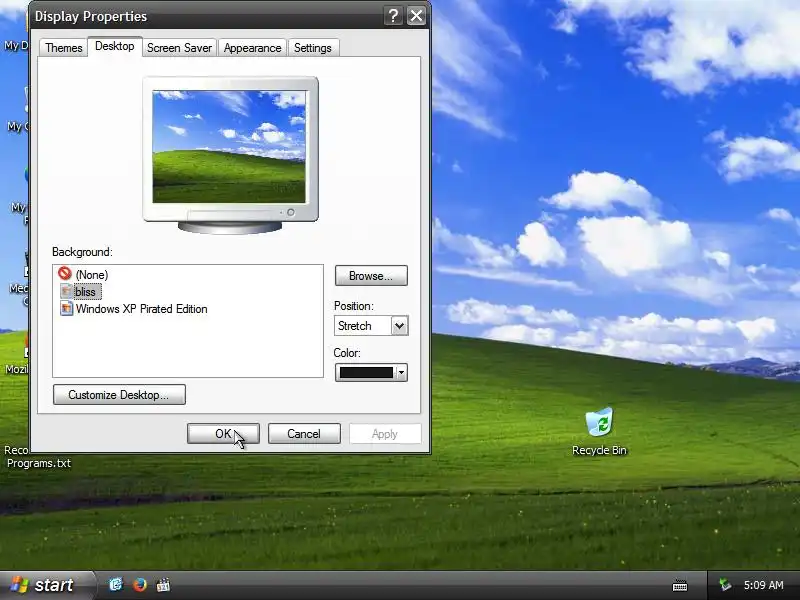Screen dimensions: 800x600
Task: Click the third Quick Launch icon
Action: [163, 585]
